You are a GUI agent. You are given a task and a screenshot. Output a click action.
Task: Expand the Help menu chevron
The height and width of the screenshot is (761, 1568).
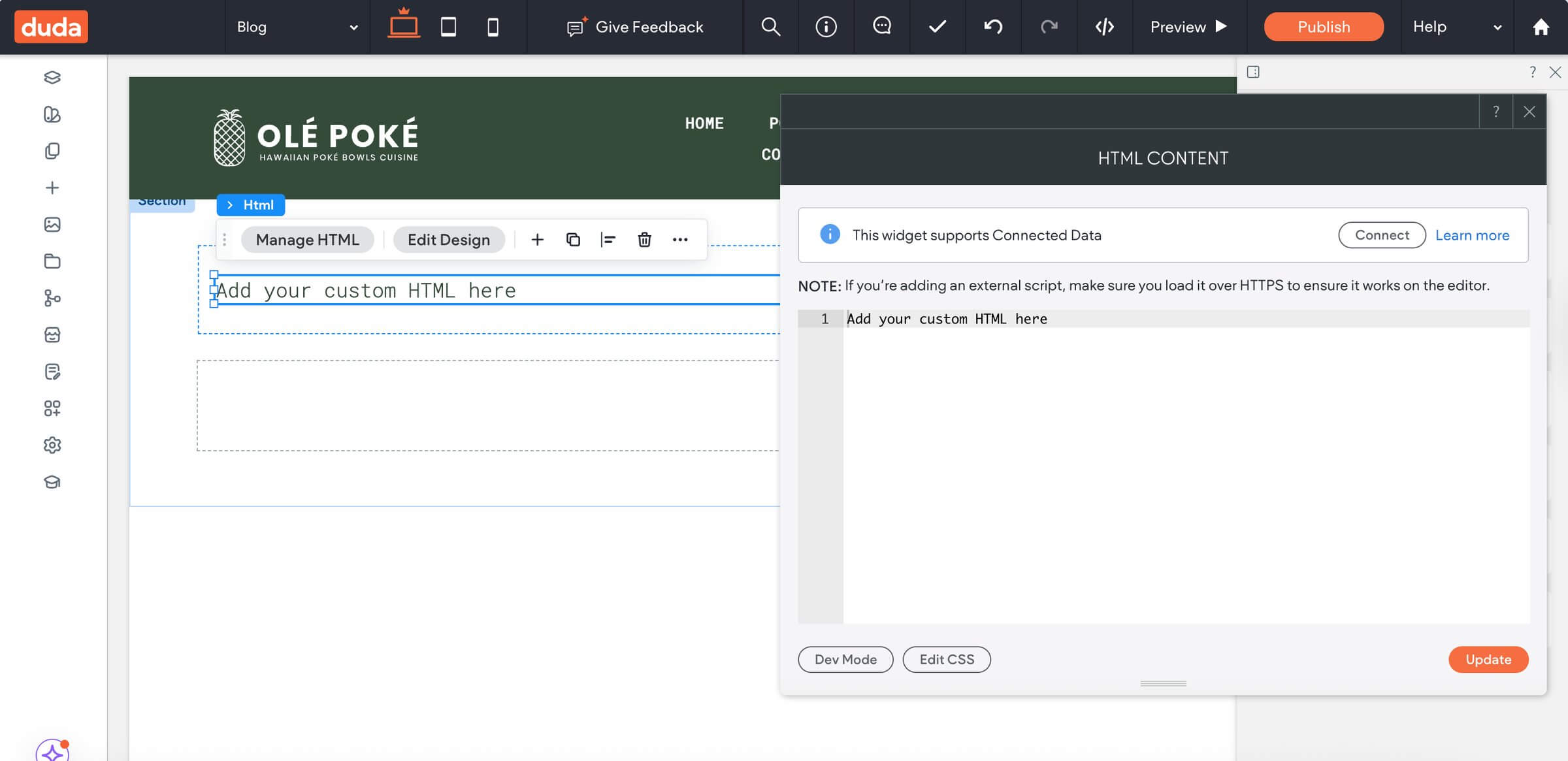(1496, 27)
